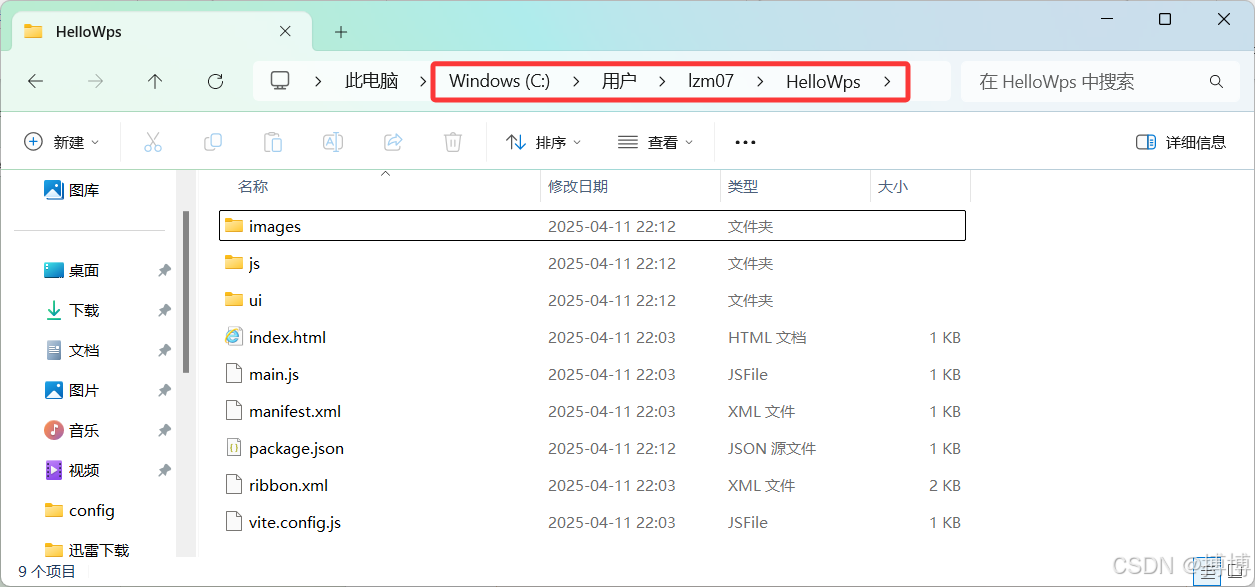The image size is (1255, 587).
Task: Toggle the 详细信息 details pane
Action: point(1181,142)
